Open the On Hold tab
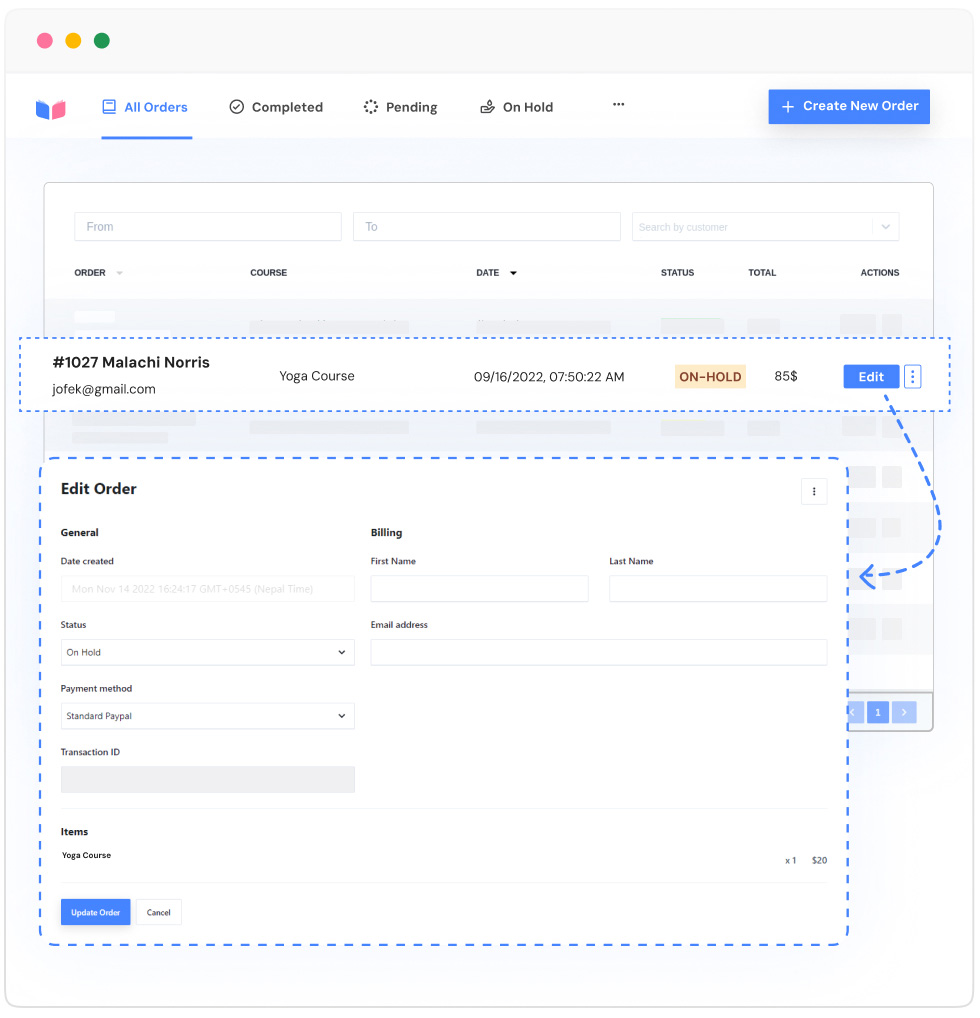The image size is (980, 1018). coord(516,107)
